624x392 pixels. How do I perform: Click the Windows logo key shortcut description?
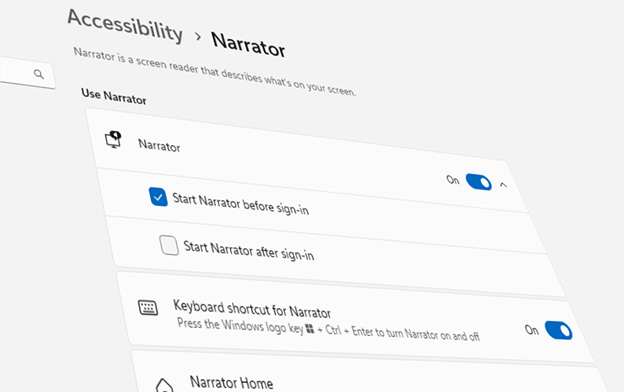(328, 330)
